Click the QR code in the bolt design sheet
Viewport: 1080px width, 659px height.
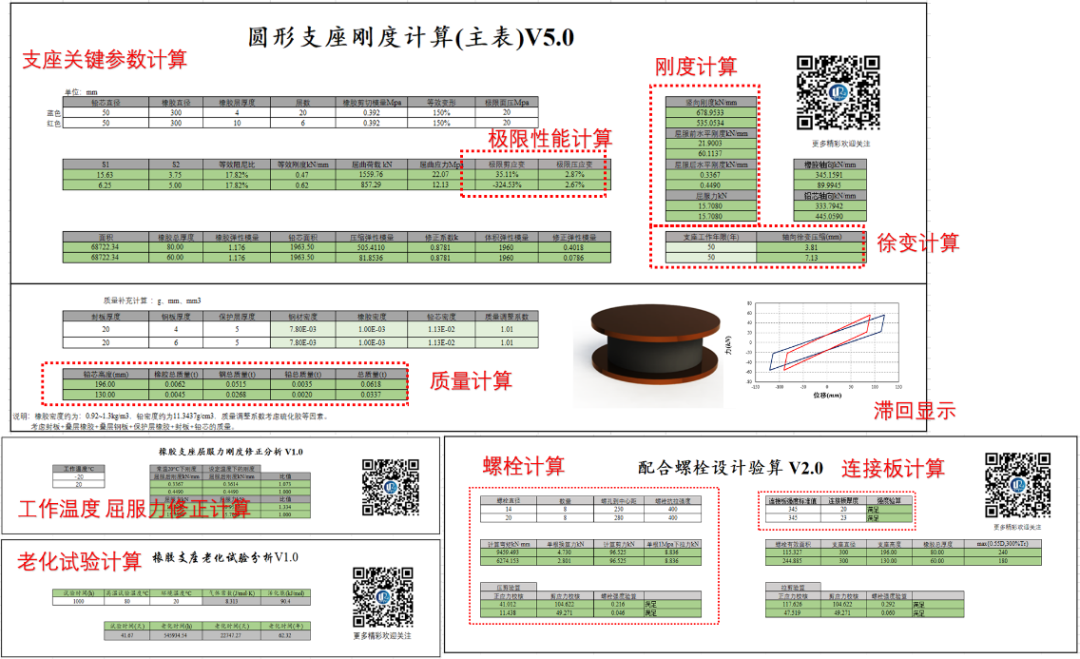click(1017, 485)
